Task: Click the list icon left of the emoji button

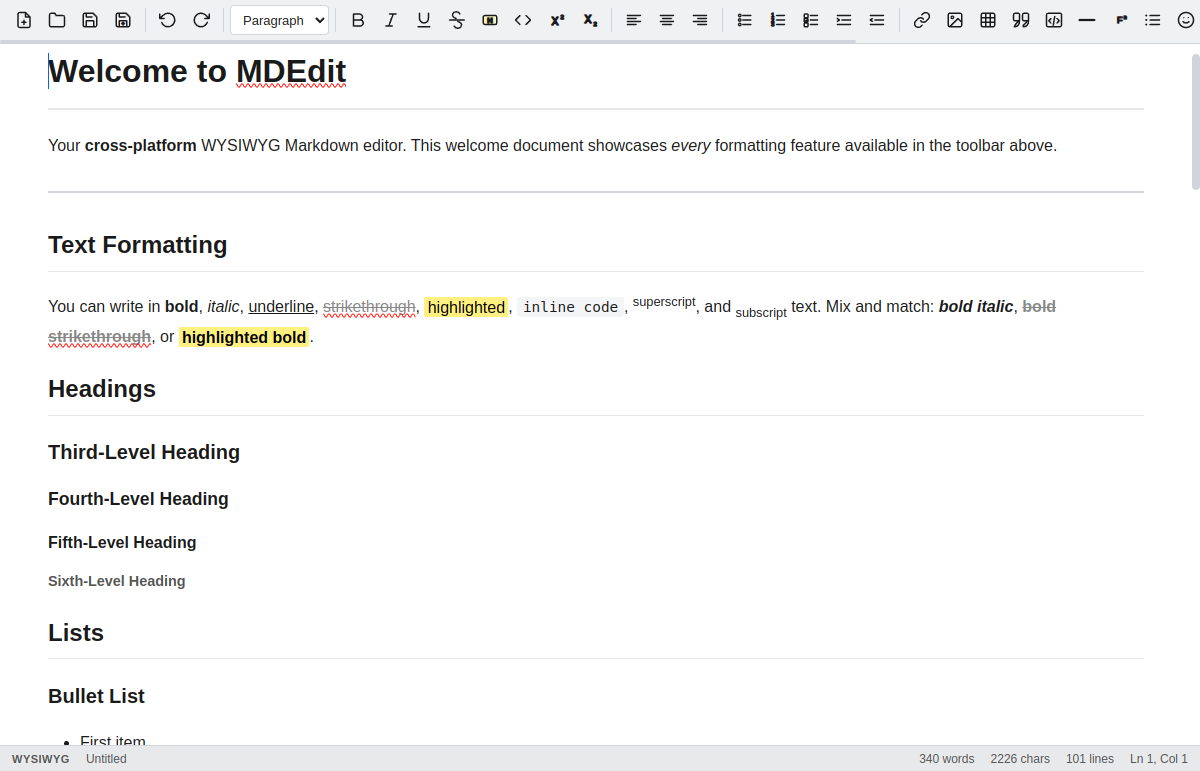Action: (x=1153, y=20)
